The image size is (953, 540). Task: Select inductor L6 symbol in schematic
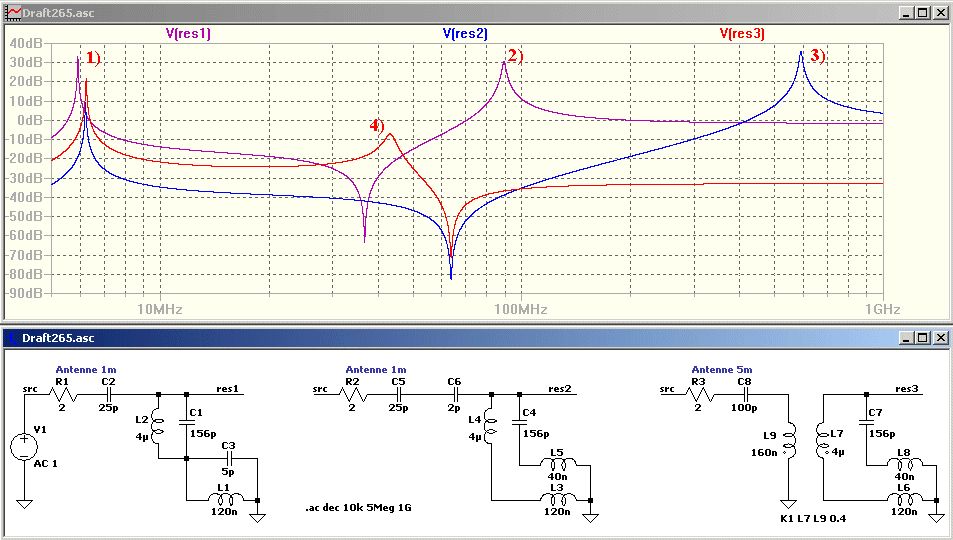click(903, 499)
